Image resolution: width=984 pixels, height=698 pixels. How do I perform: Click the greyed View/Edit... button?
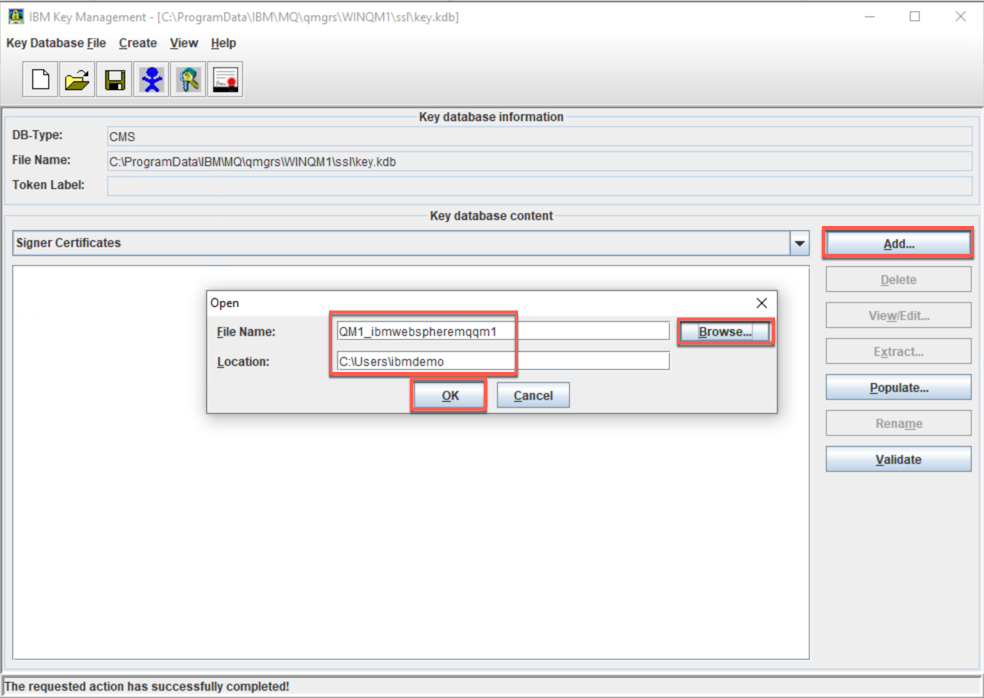tap(898, 316)
